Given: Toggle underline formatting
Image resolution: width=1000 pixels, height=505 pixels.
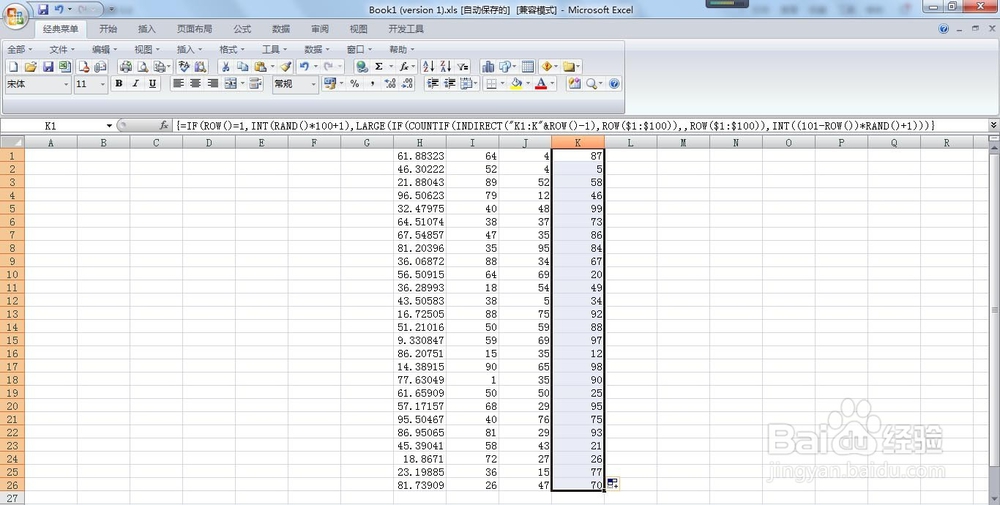Looking at the screenshot, I should pyautogui.click(x=152, y=84).
